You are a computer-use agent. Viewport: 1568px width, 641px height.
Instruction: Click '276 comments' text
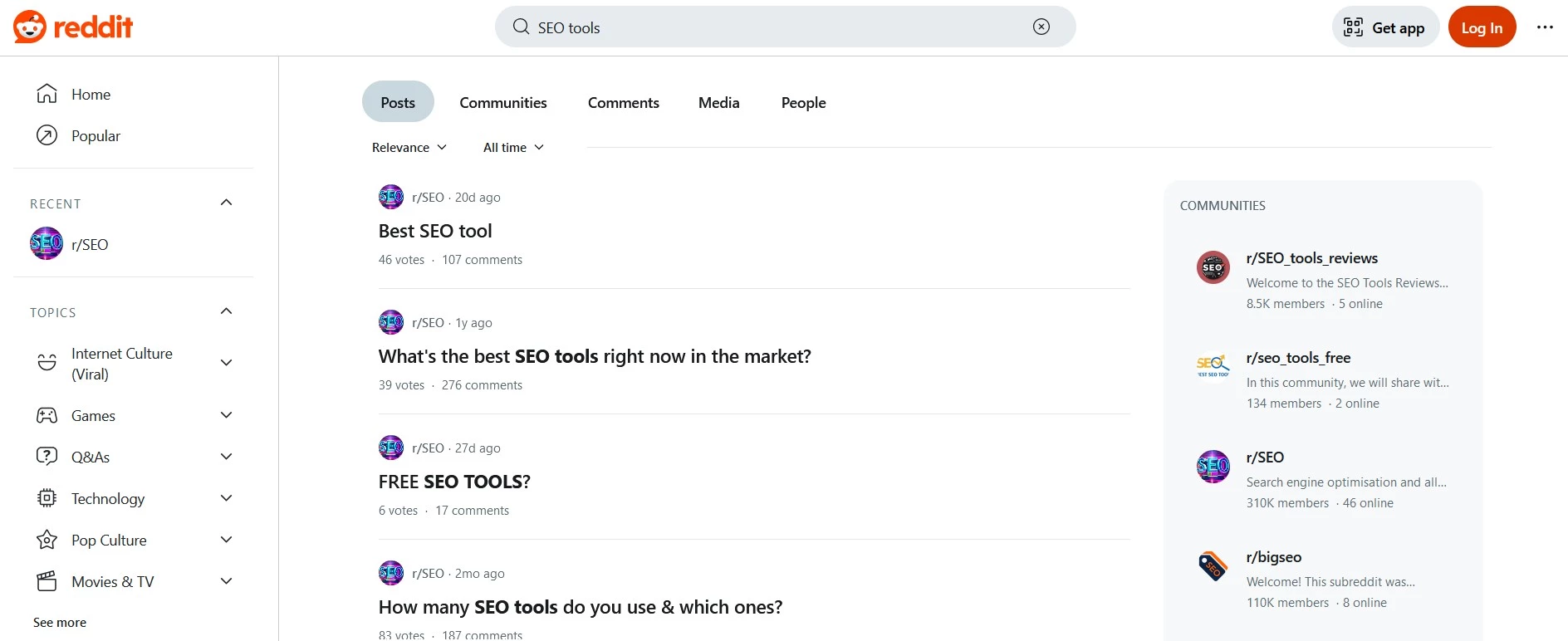click(x=482, y=385)
